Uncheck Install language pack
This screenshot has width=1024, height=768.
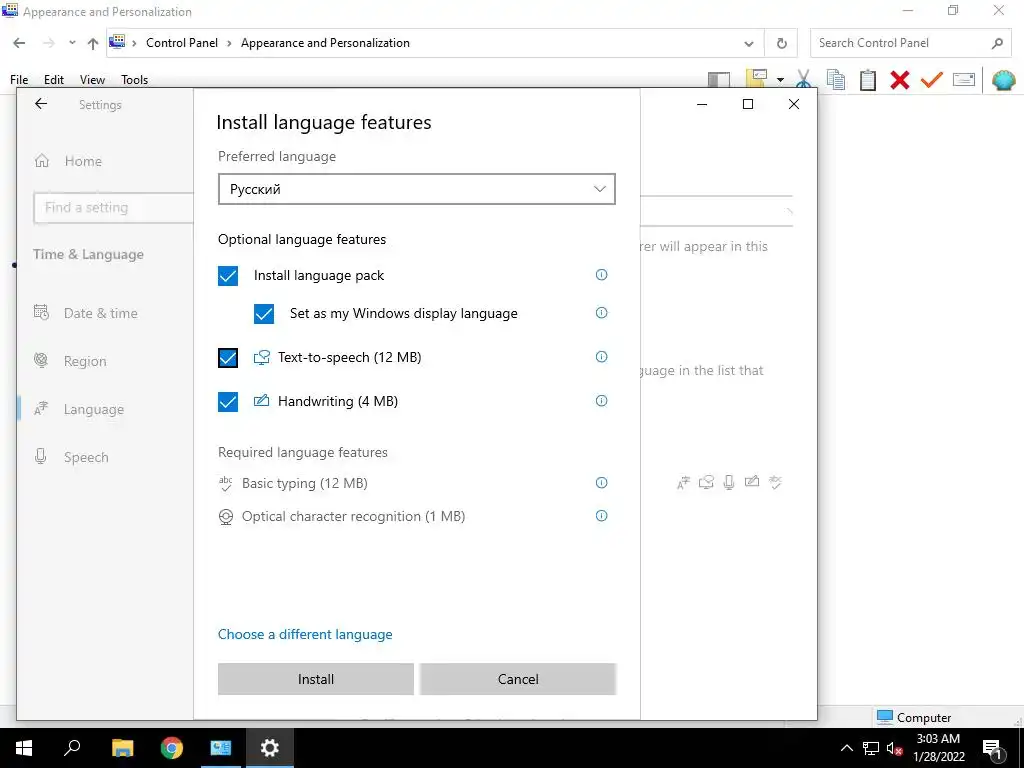coord(228,276)
